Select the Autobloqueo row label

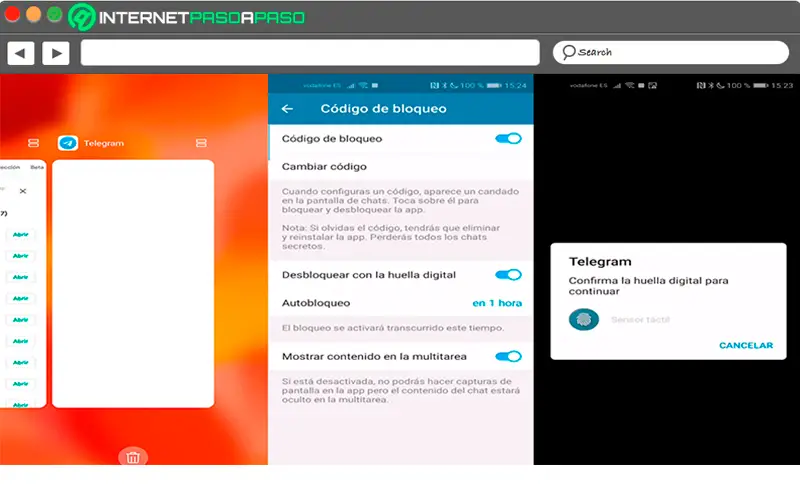point(316,303)
